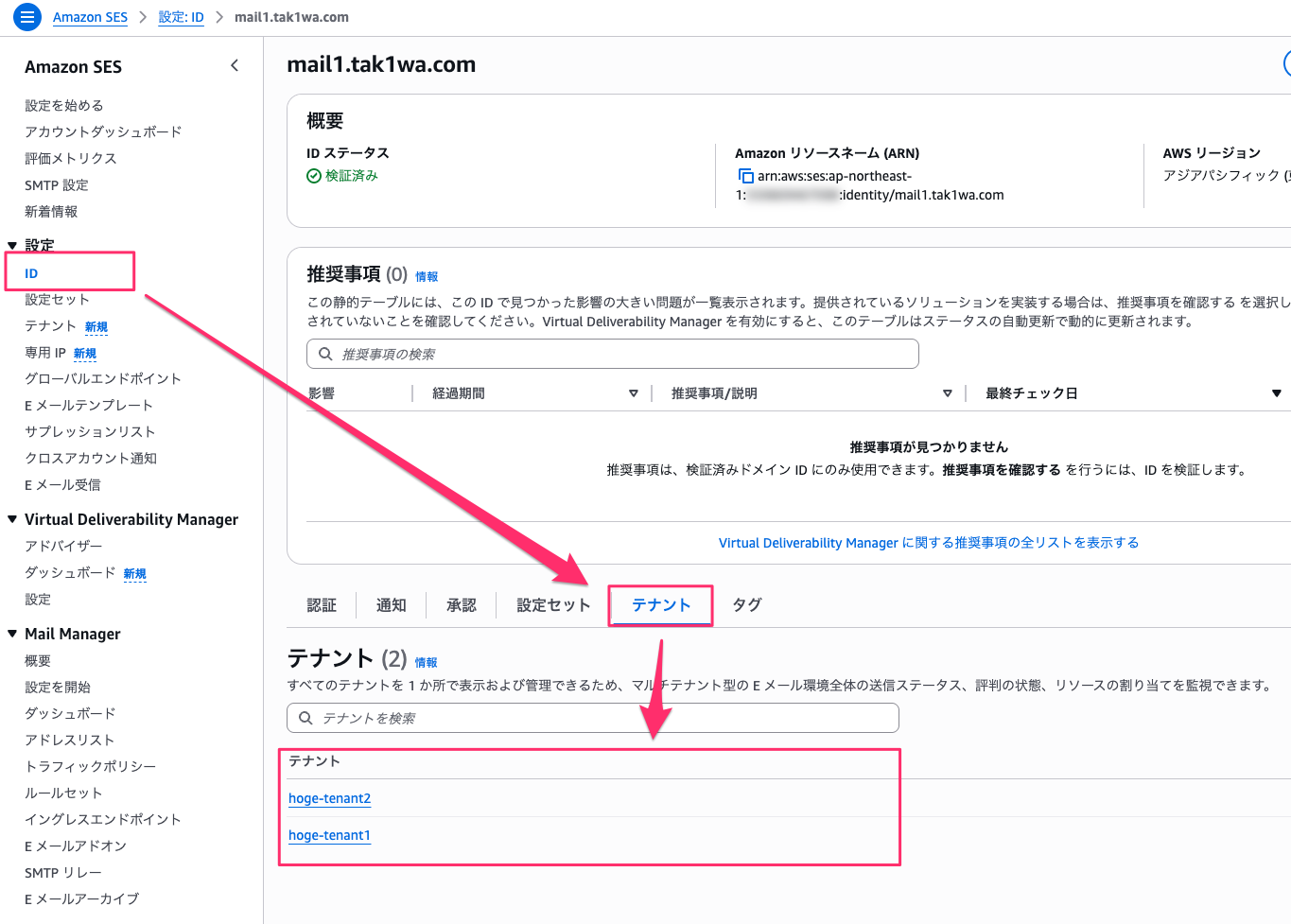Collapse the Mail Manager sidebar section
Screen dimensions: 1291x924
click(x=12, y=634)
